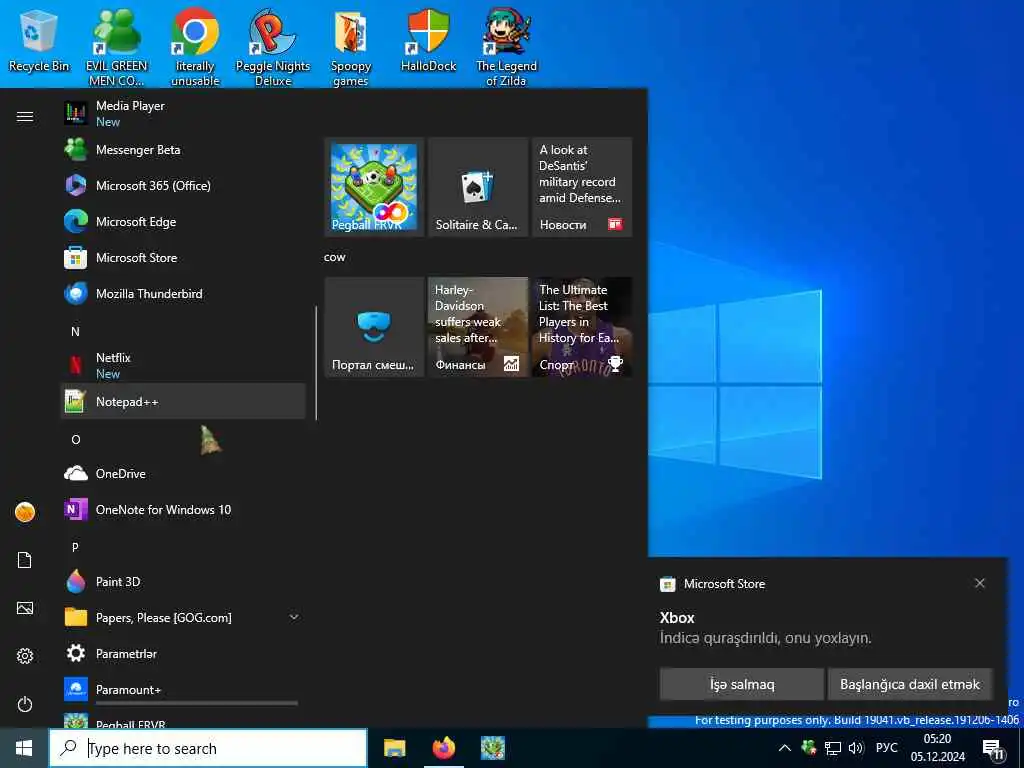The image size is (1024, 768).
Task: Jump to letter O section header
Action: [75, 440]
